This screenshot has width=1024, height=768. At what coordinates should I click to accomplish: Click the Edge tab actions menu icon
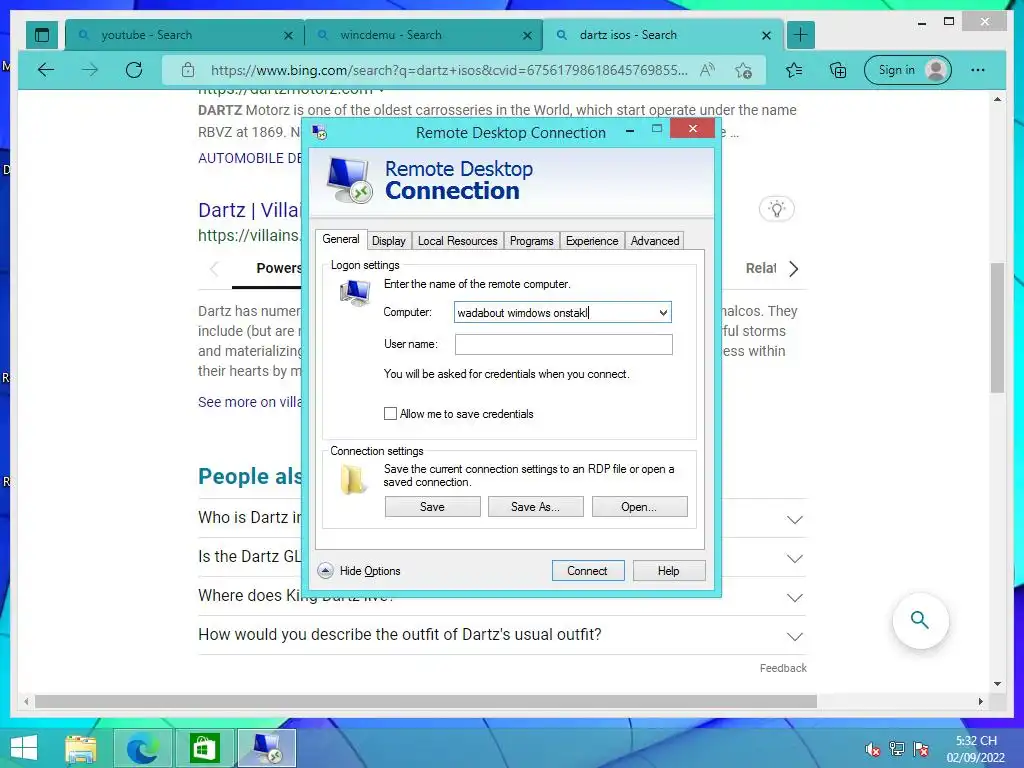(x=42, y=35)
